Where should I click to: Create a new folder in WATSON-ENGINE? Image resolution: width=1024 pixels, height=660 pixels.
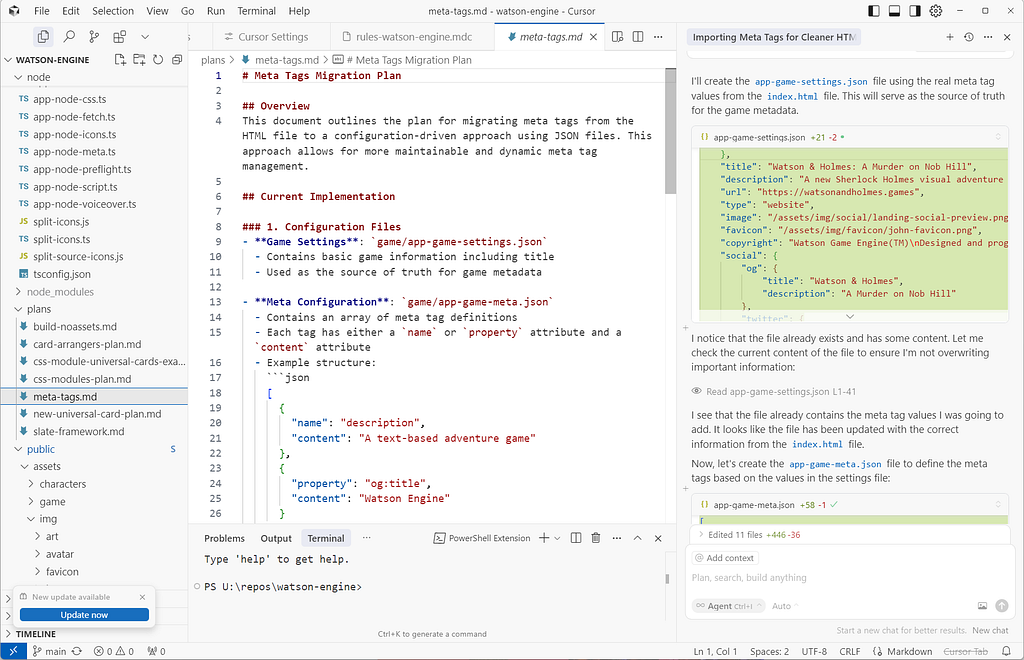139,59
